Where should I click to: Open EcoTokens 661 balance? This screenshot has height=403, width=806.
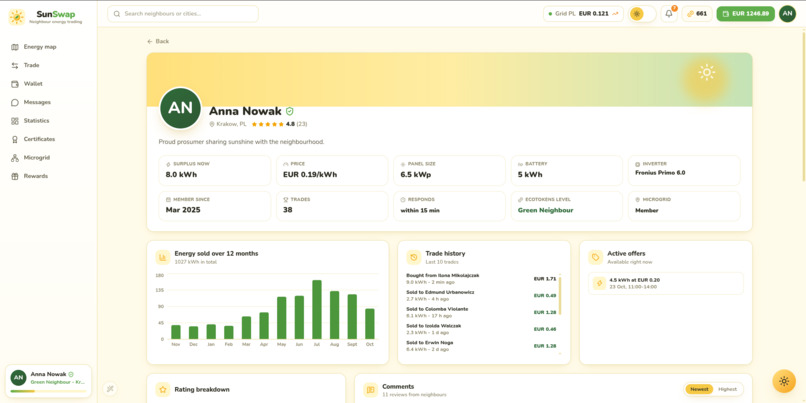(697, 14)
